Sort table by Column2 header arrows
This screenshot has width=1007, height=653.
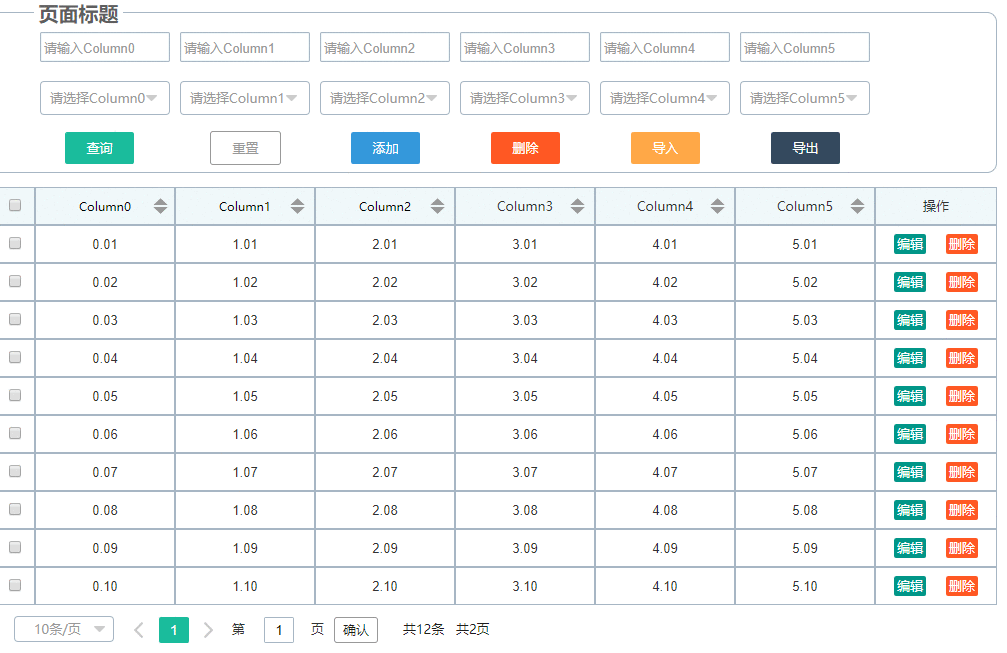coord(437,206)
